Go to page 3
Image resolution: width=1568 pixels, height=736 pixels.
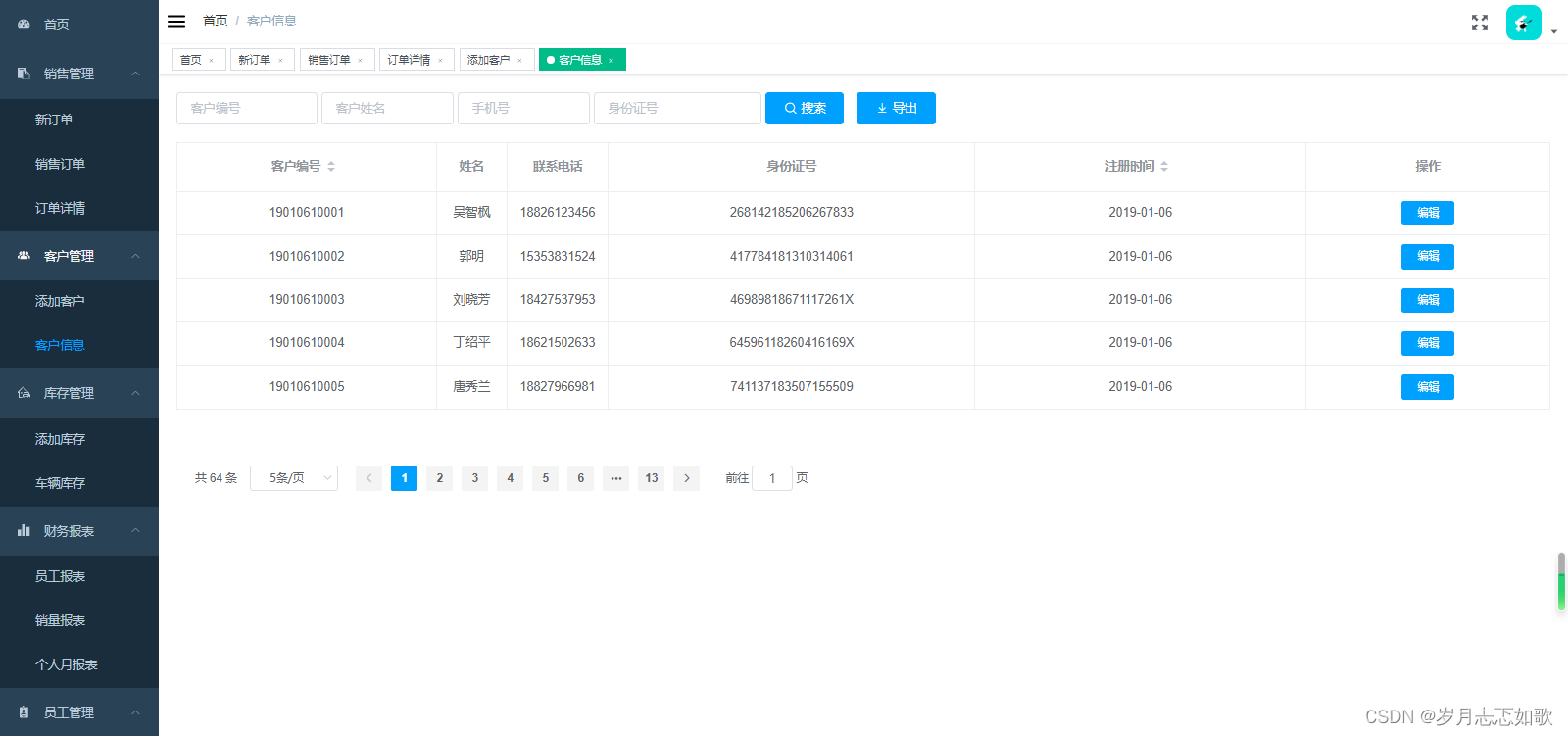click(475, 478)
